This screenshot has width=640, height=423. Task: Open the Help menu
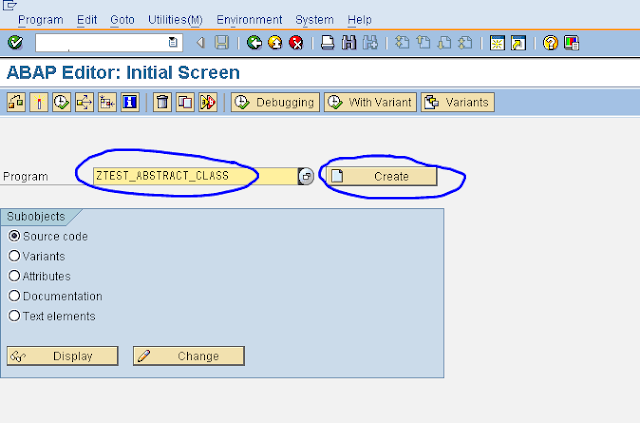tap(359, 20)
